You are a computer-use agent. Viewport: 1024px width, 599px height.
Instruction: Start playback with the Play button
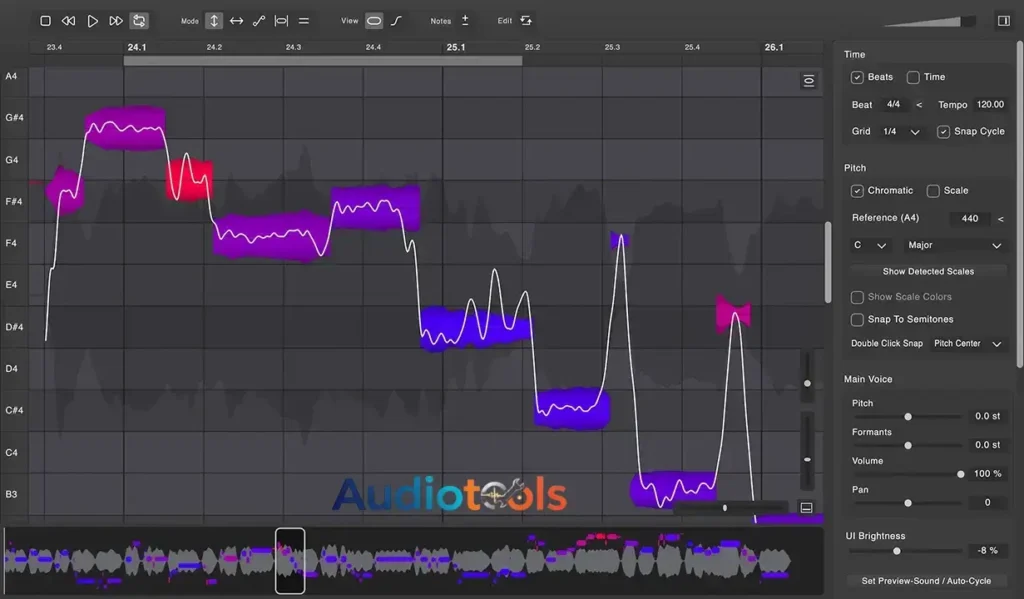(92, 20)
